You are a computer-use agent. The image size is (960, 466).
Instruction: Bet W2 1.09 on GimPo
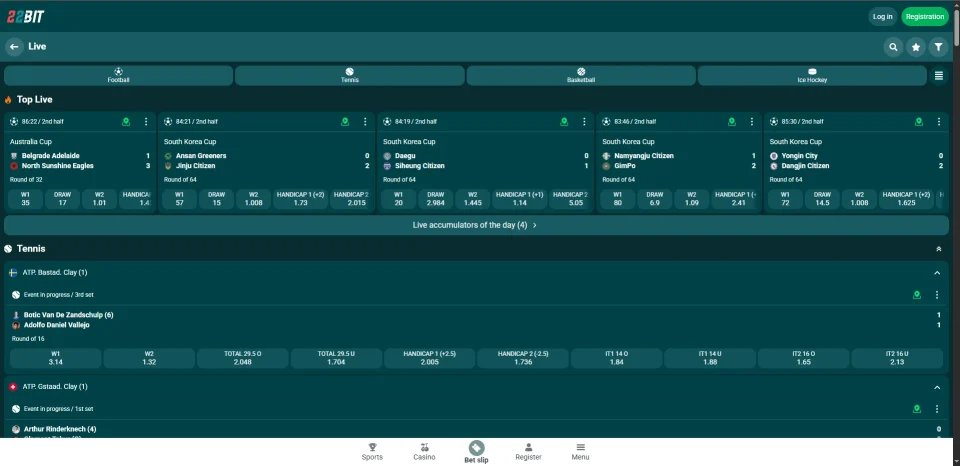tap(692, 199)
